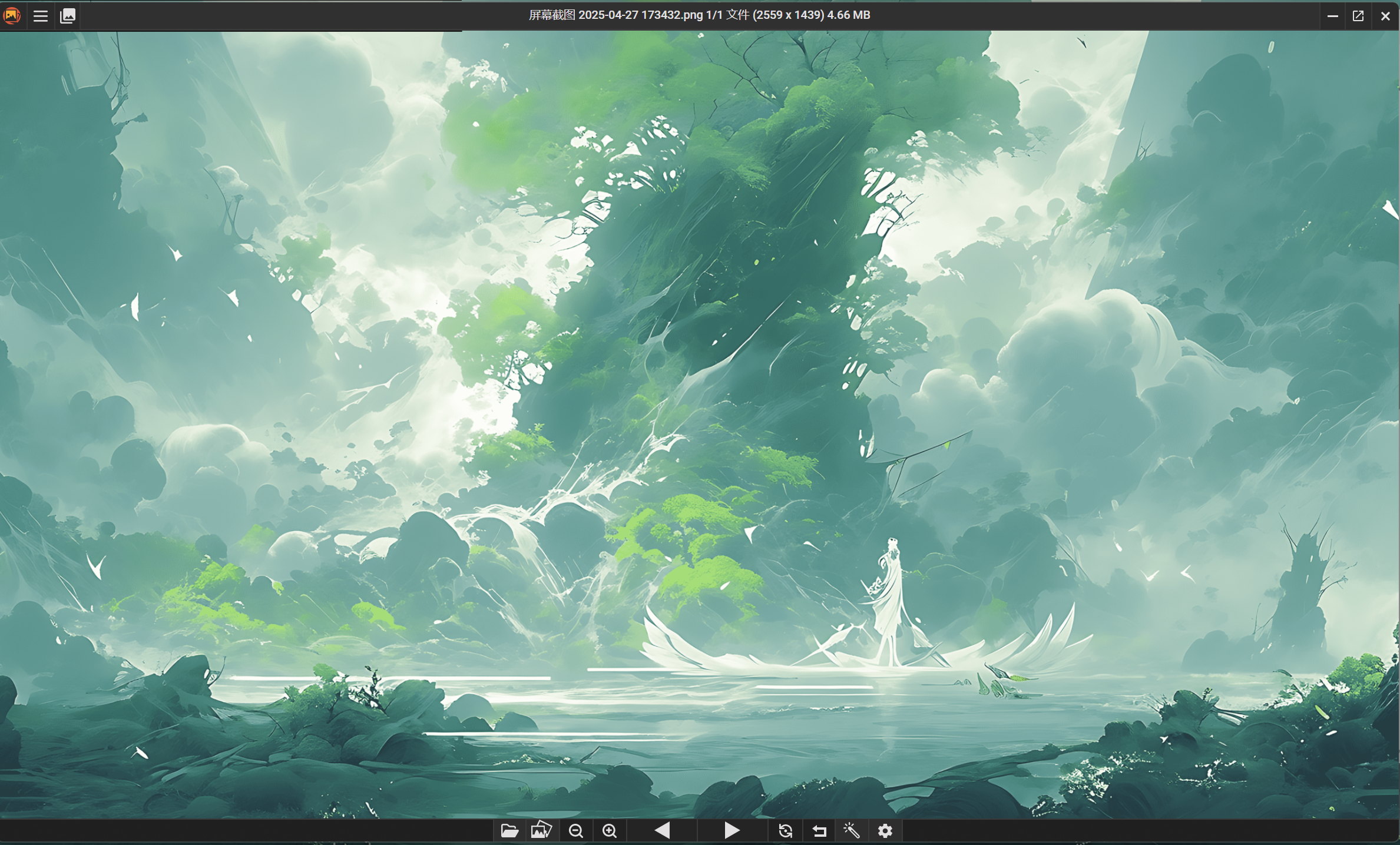Viewport: 1400px width, 845px height.
Task: Click the white standing figure in the image
Action: point(889,601)
